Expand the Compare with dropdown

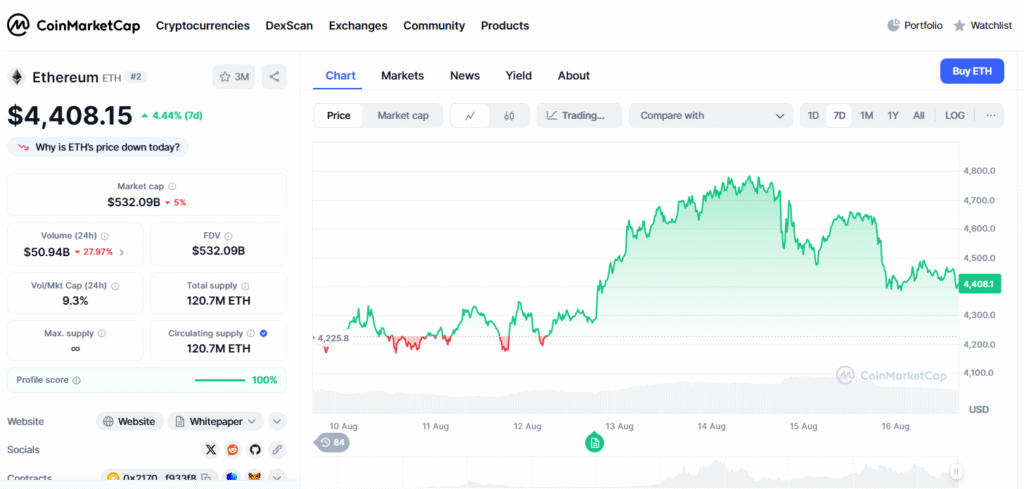point(710,116)
